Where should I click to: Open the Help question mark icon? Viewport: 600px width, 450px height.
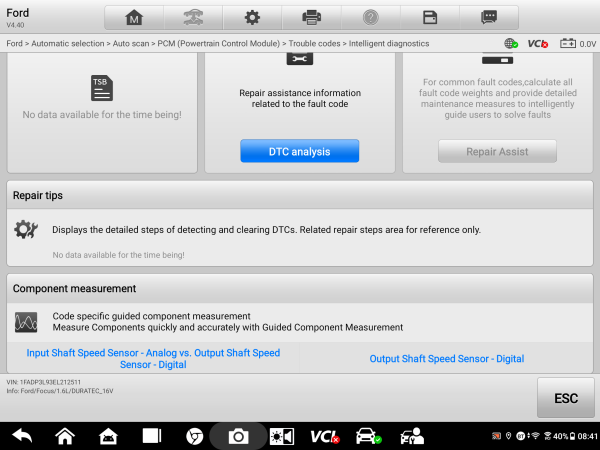pyautogui.click(x=371, y=18)
